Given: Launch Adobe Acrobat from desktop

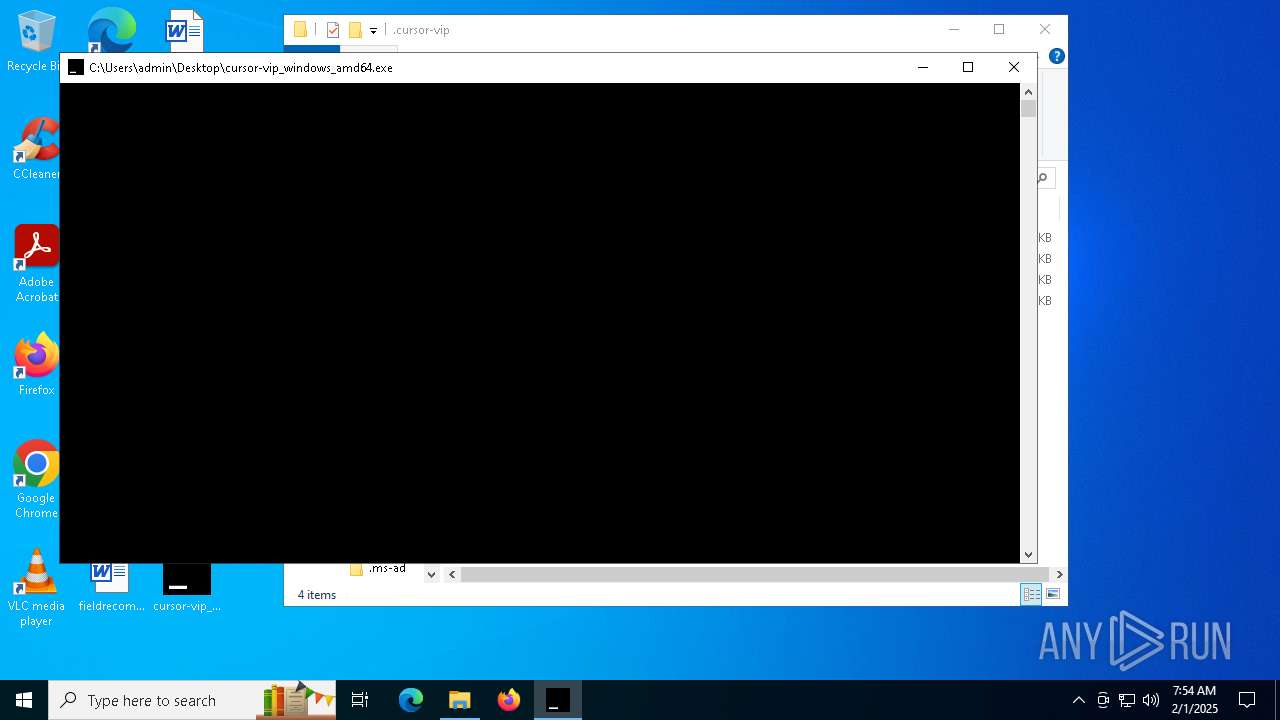Looking at the screenshot, I should point(36,263).
